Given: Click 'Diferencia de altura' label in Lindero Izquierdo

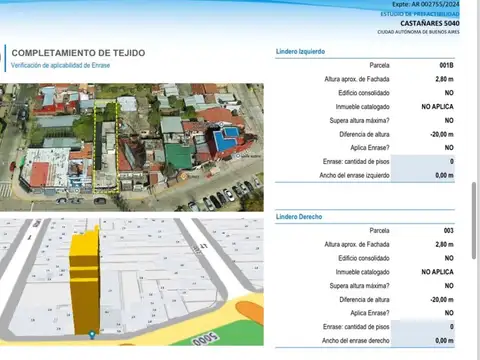Looking at the screenshot, I should pos(364,134).
